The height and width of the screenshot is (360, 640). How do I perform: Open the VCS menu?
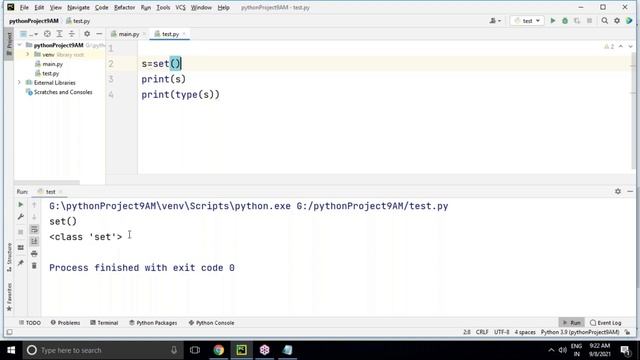[x=180, y=7]
